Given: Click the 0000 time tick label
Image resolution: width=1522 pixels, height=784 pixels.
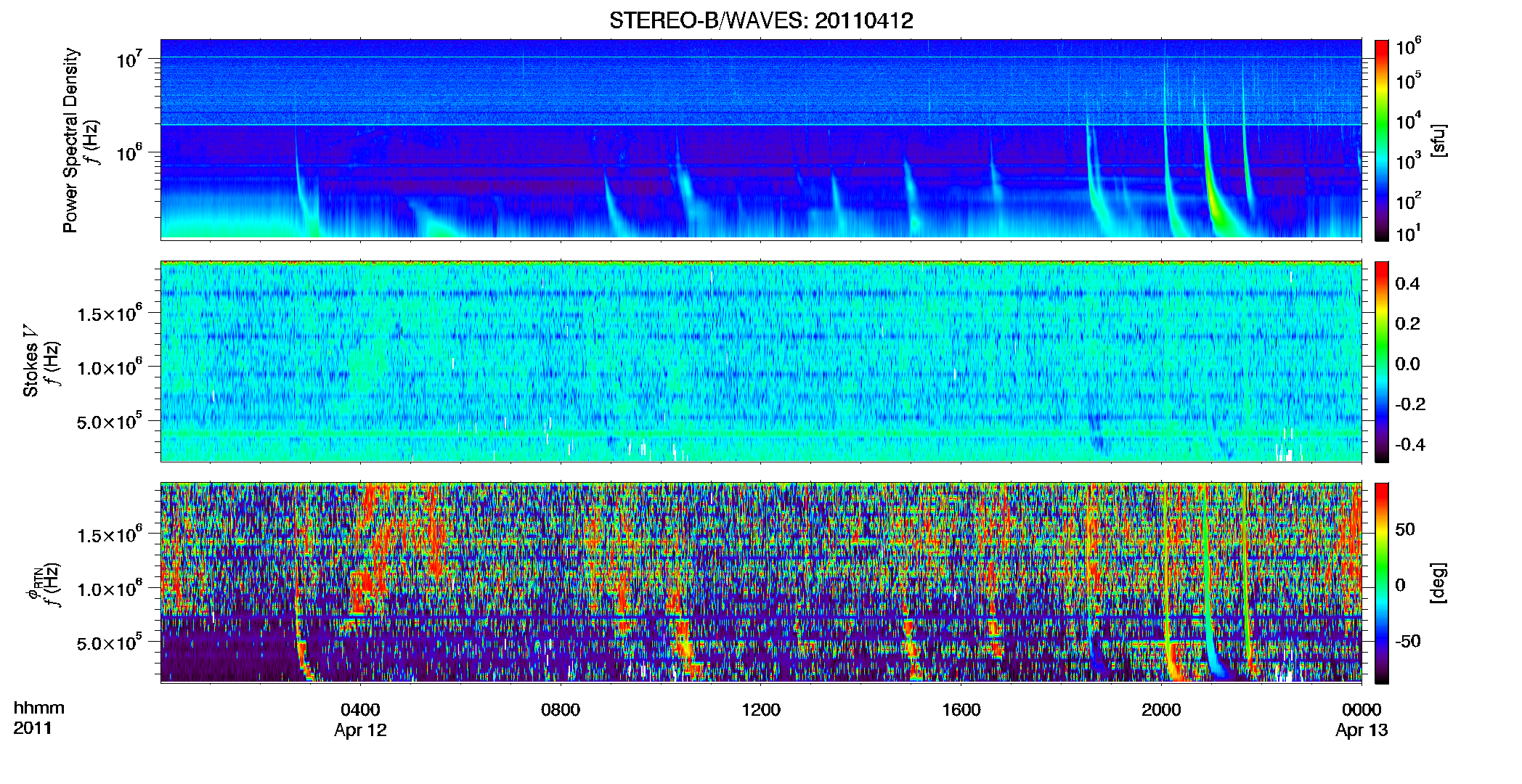Looking at the screenshot, I should [x=1362, y=709].
